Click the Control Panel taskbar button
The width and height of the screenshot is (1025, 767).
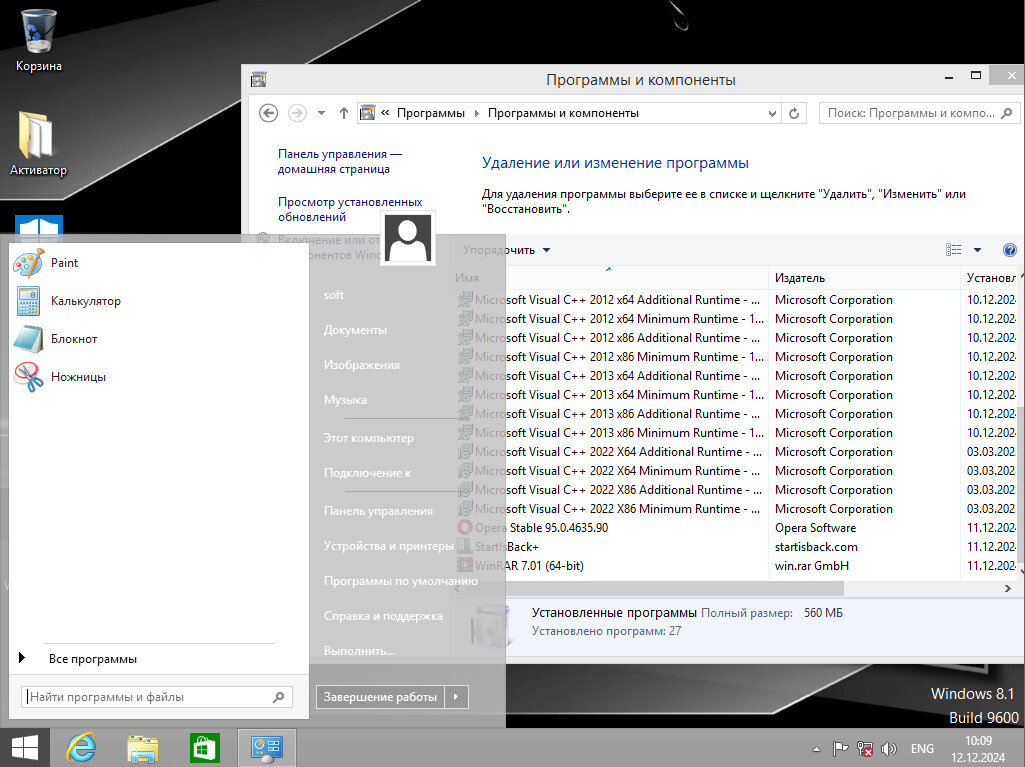[267, 748]
